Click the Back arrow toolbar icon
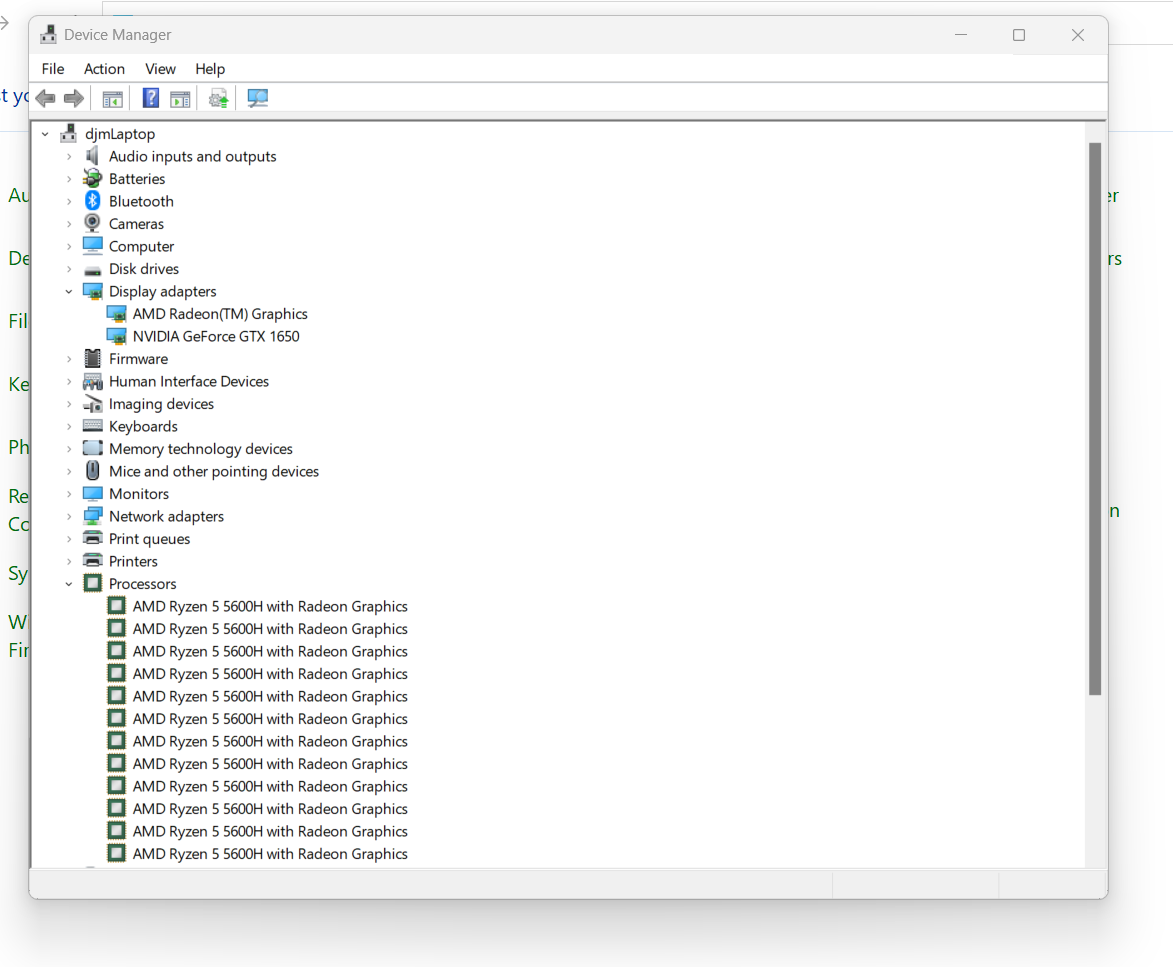1173x967 pixels. coord(46,98)
